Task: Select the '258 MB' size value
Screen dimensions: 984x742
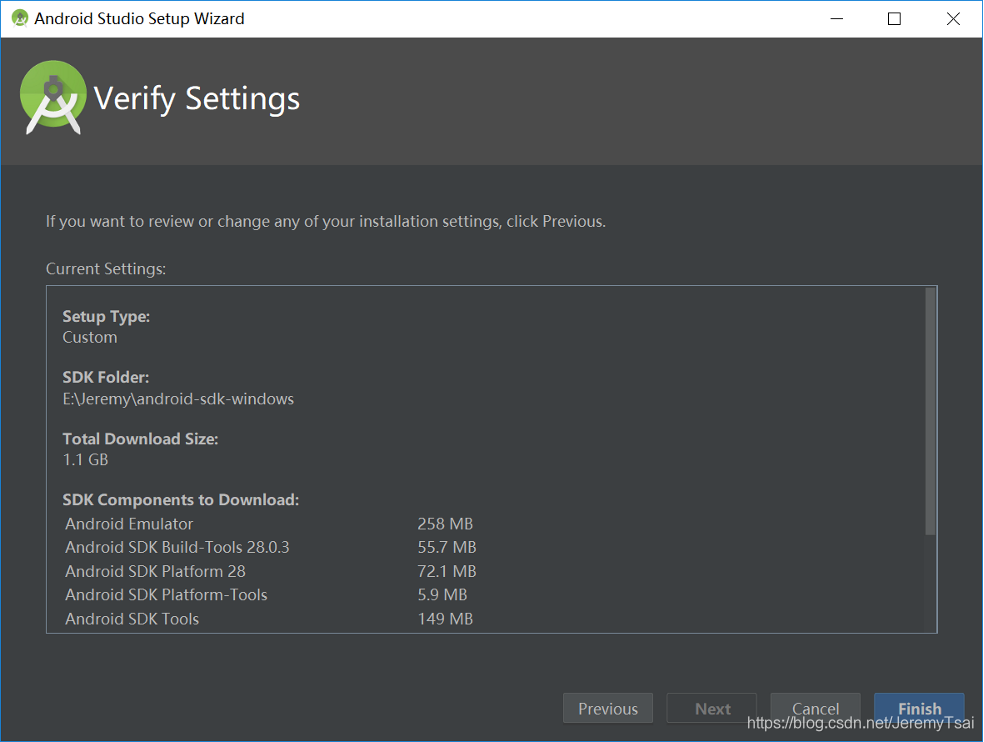Action: (x=445, y=524)
